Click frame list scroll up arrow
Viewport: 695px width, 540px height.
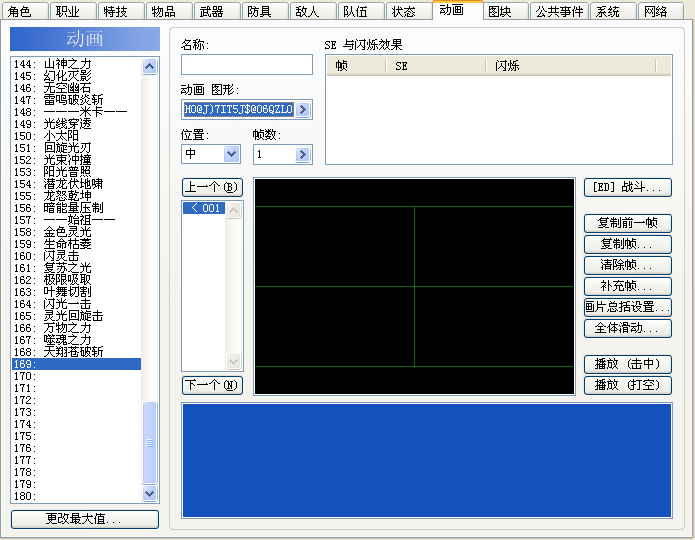tap(234, 210)
